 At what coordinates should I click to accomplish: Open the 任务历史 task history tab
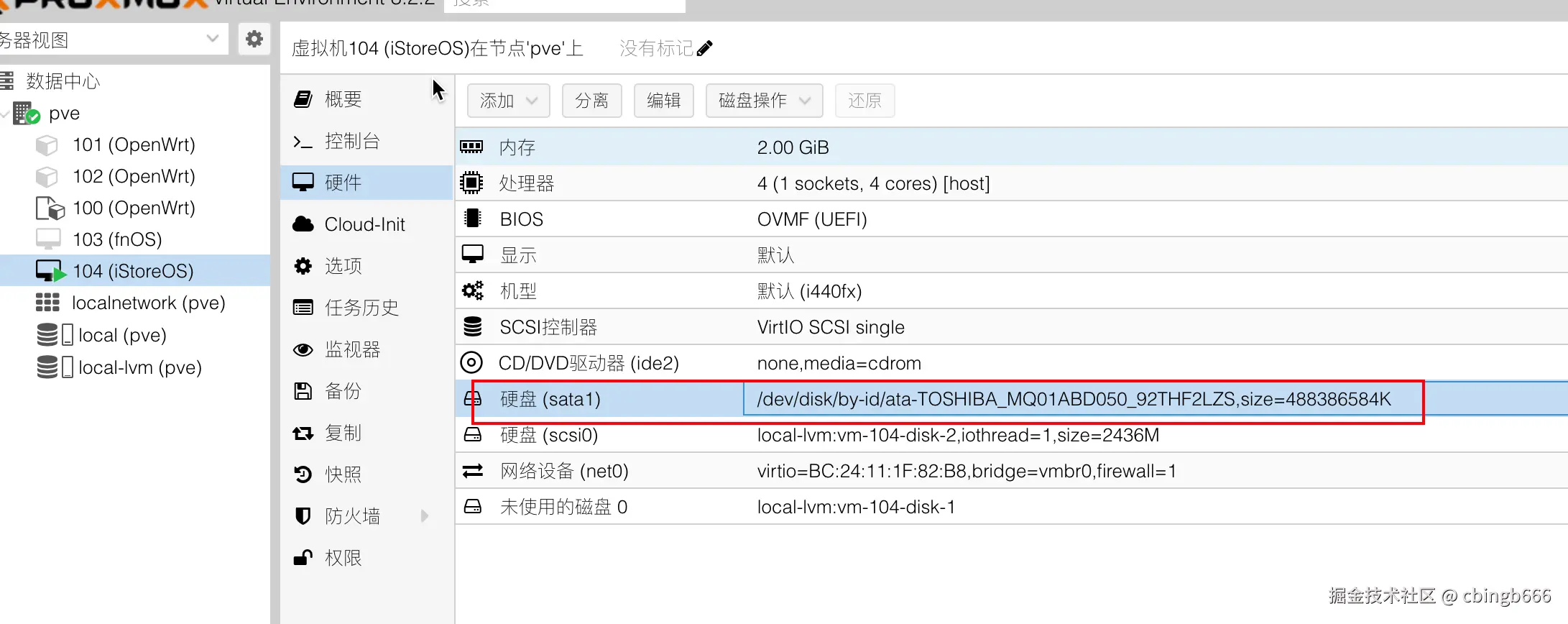click(366, 308)
